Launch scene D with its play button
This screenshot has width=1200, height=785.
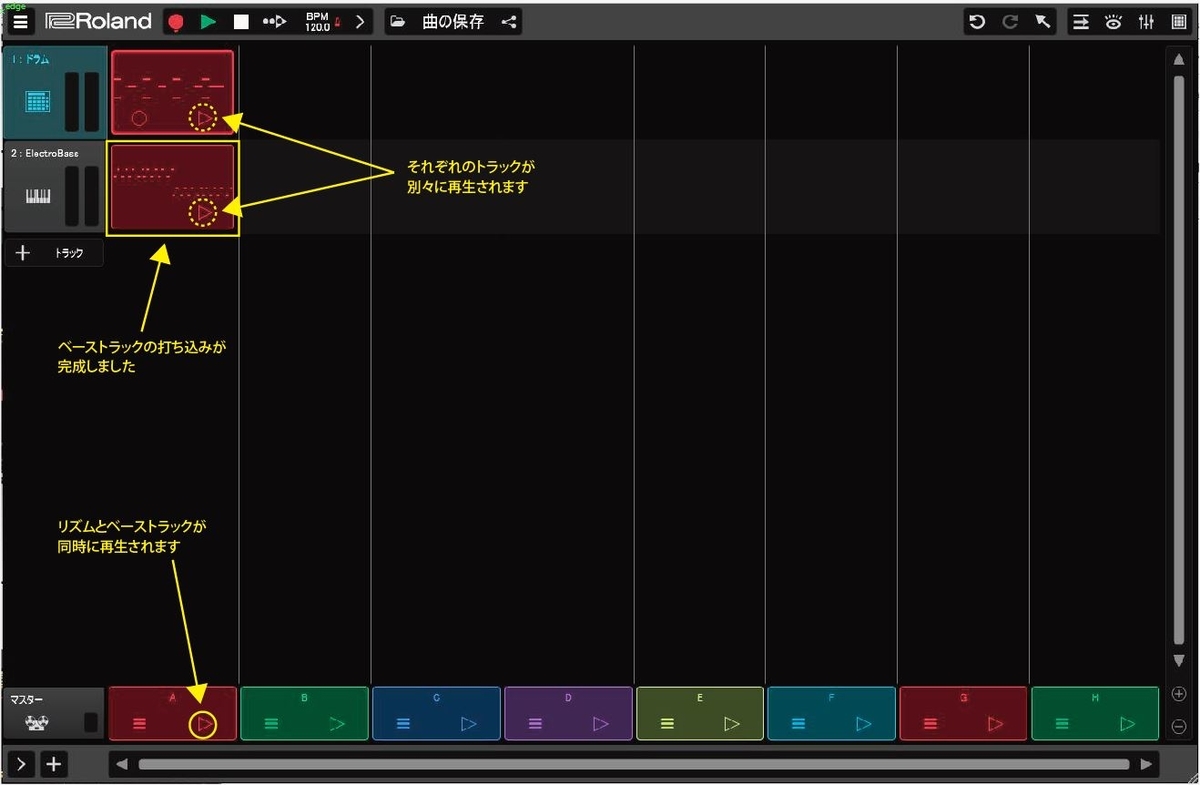601,723
